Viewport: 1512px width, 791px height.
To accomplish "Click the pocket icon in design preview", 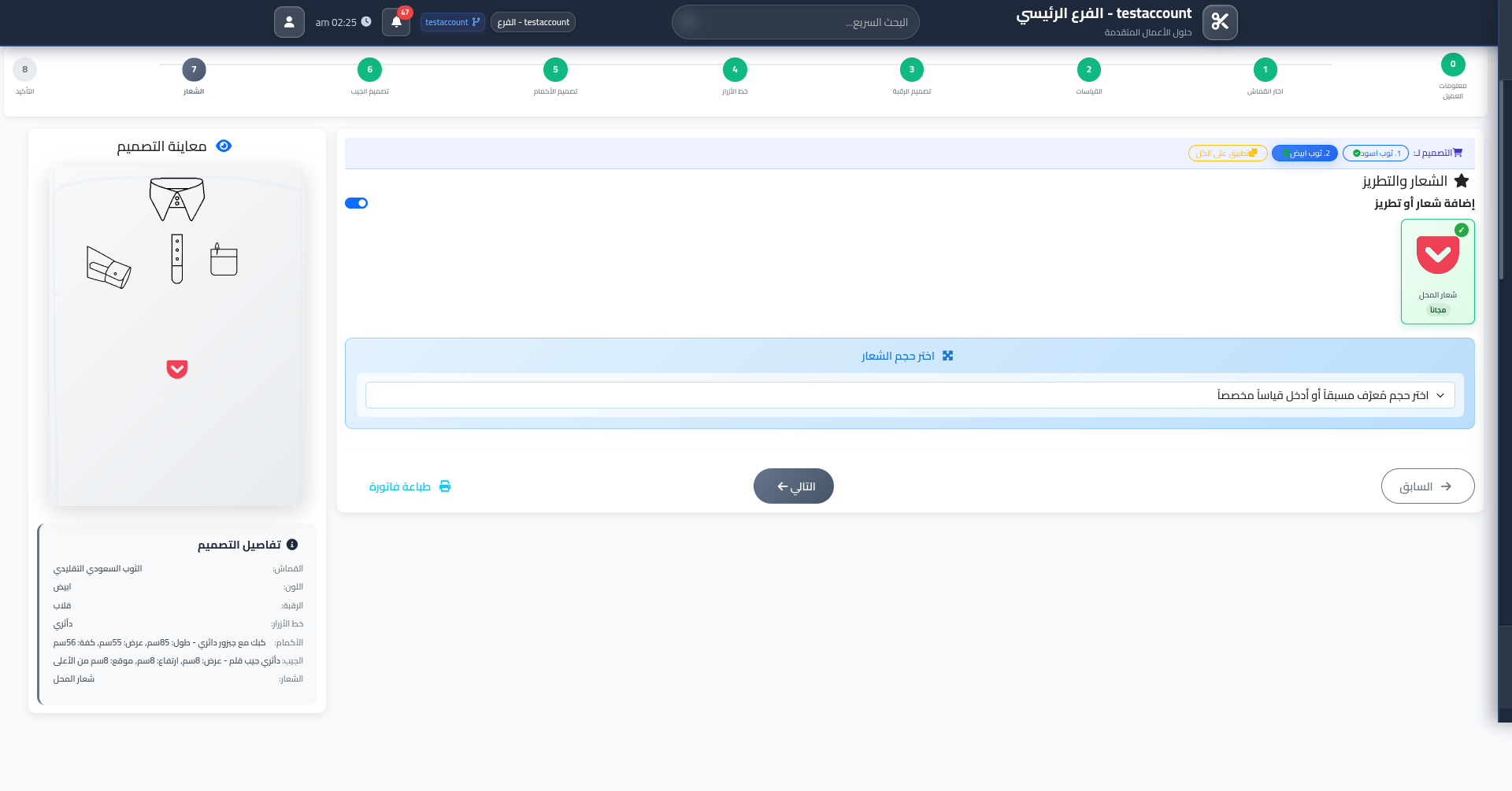I will (224, 260).
